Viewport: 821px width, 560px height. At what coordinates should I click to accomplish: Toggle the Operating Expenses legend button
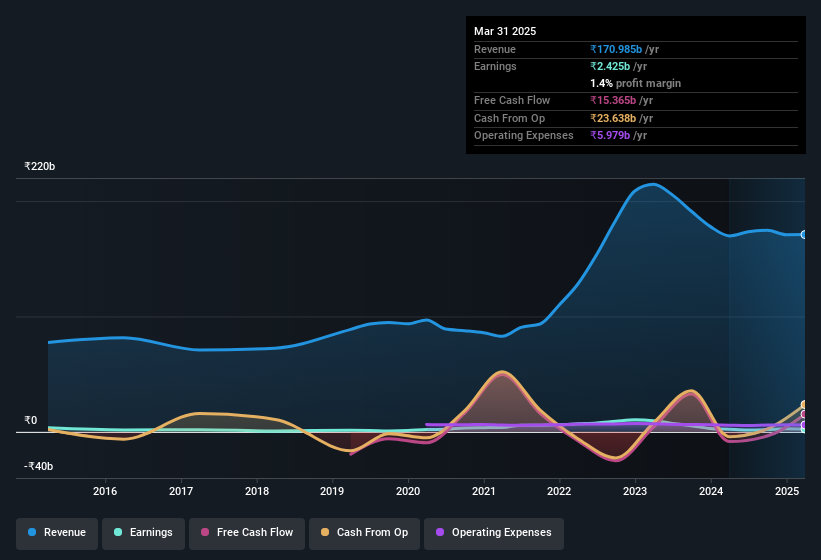pos(494,533)
